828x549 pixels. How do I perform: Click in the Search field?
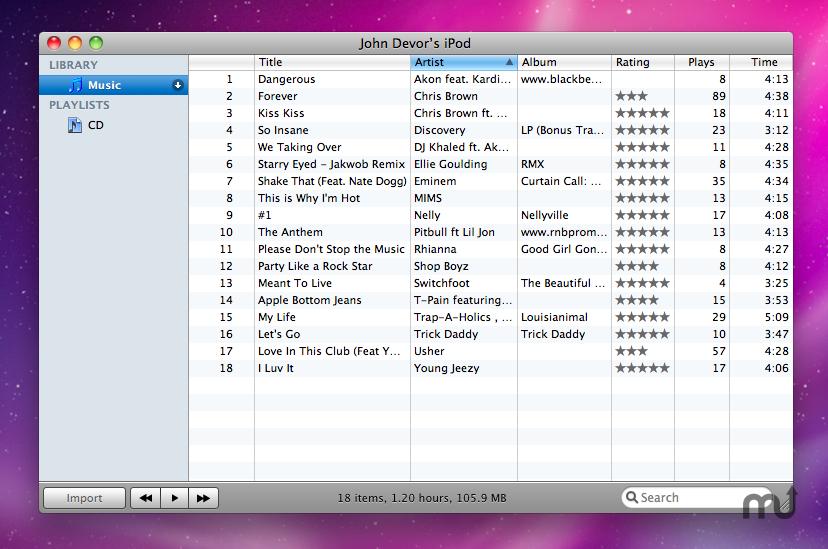(x=696, y=497)
